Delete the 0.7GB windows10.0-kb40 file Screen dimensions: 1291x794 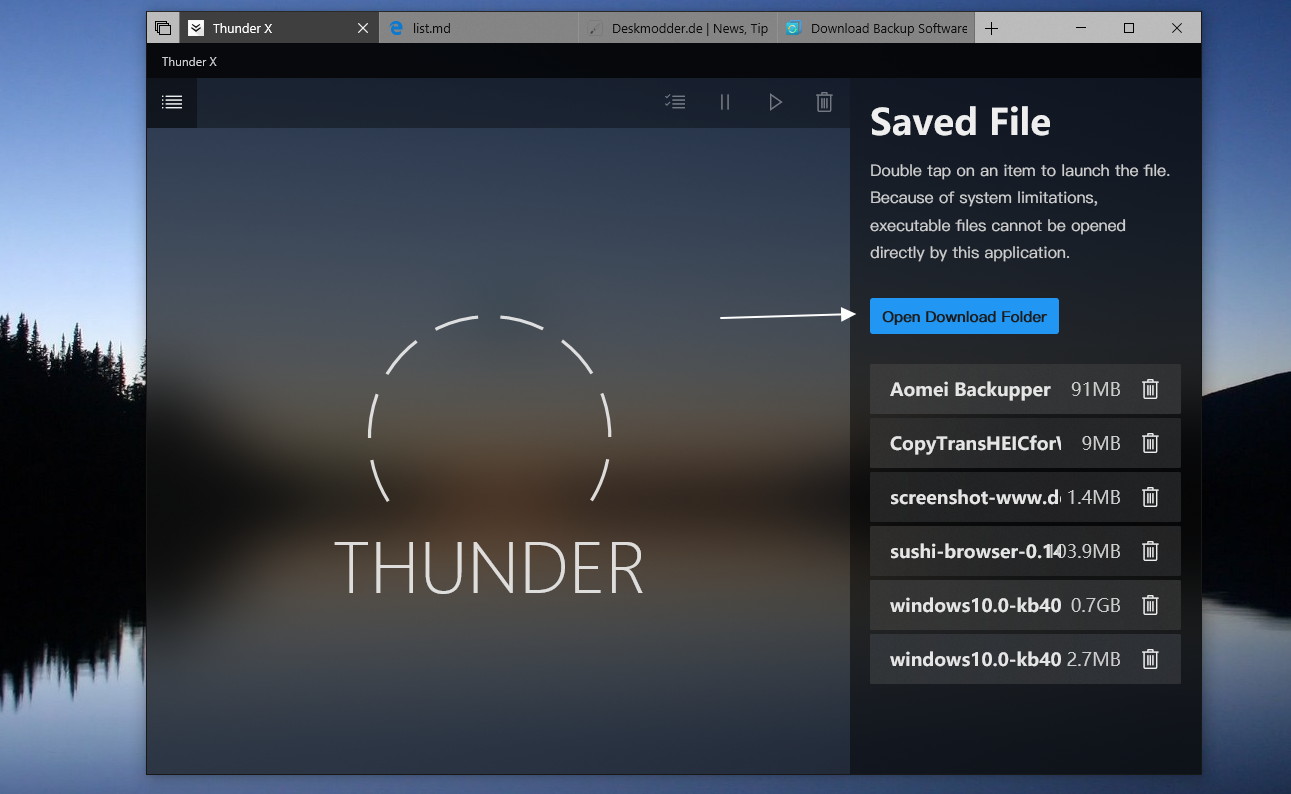pos(1150,605)
